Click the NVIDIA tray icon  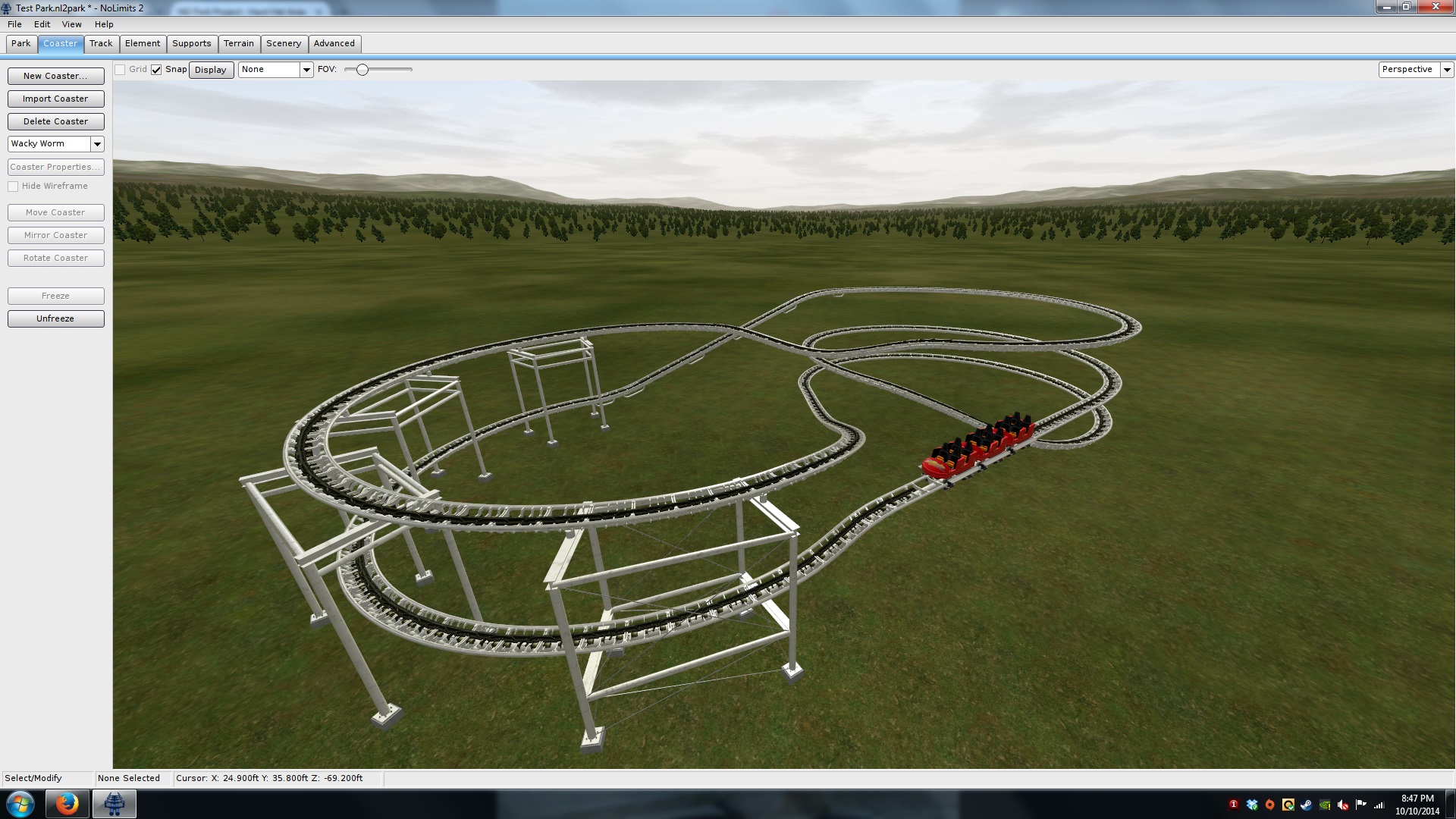tap(1325, 805)
